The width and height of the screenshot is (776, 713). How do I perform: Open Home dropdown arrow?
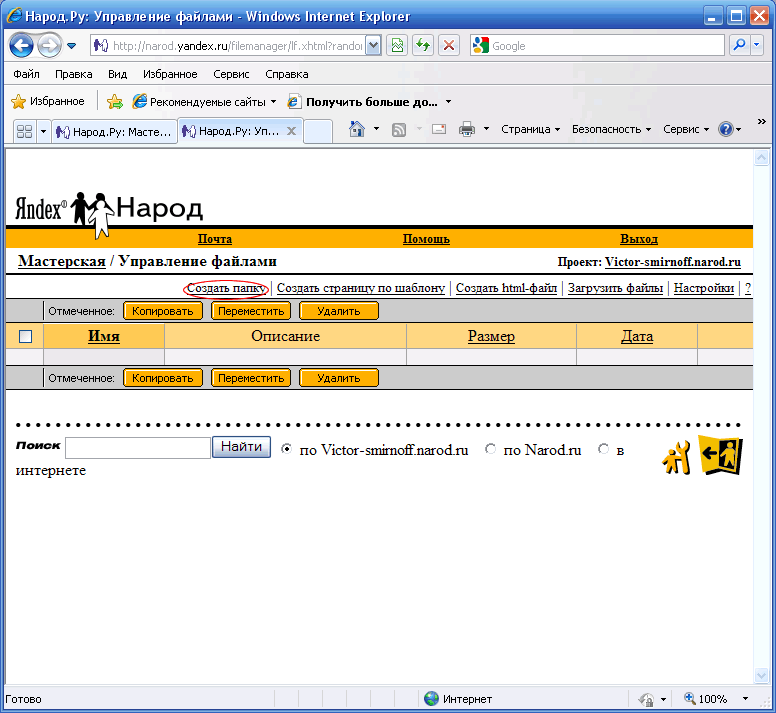pyautogui.click(x=376, y=129)
